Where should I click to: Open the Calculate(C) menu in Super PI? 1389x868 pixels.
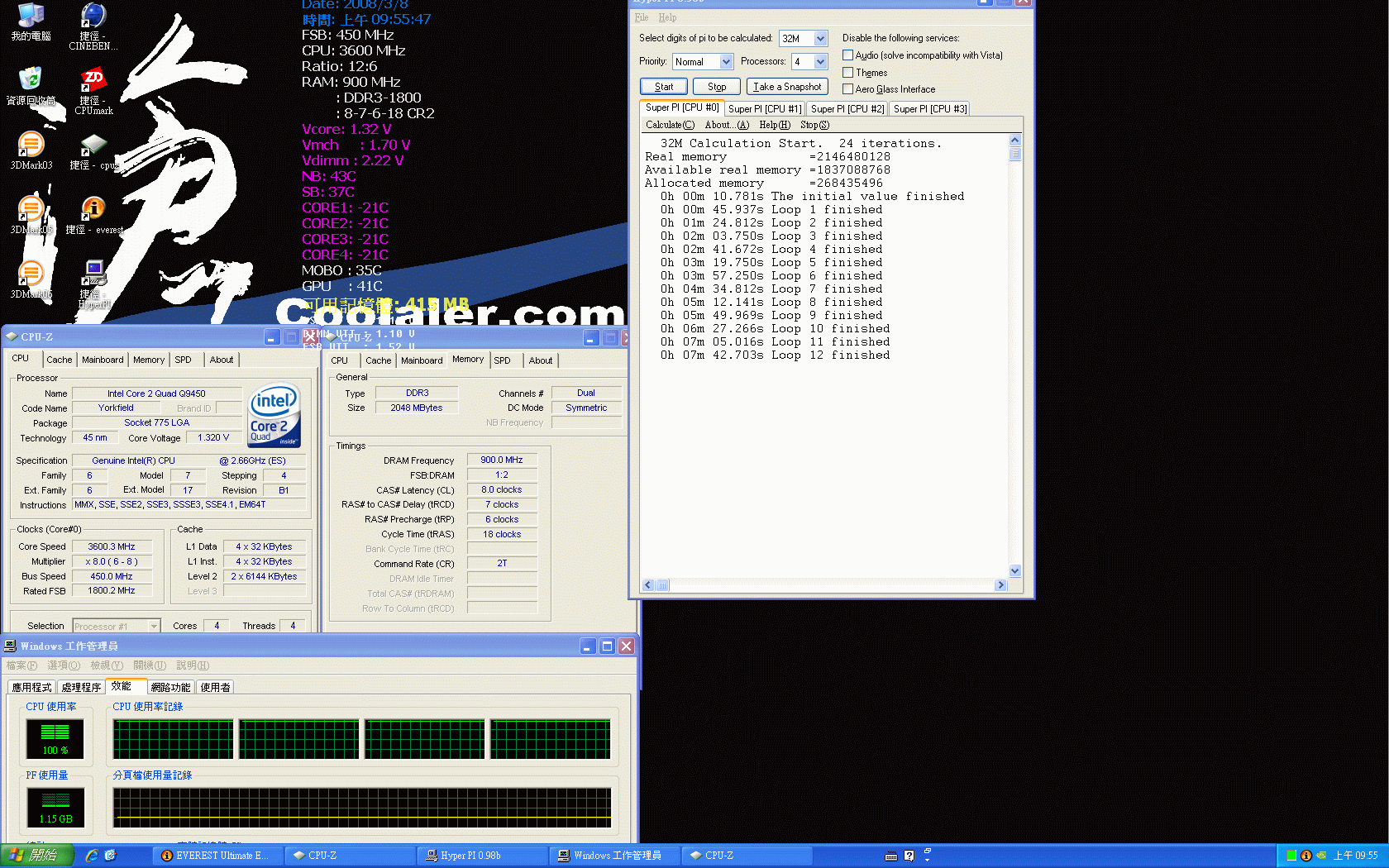point(670,125)
